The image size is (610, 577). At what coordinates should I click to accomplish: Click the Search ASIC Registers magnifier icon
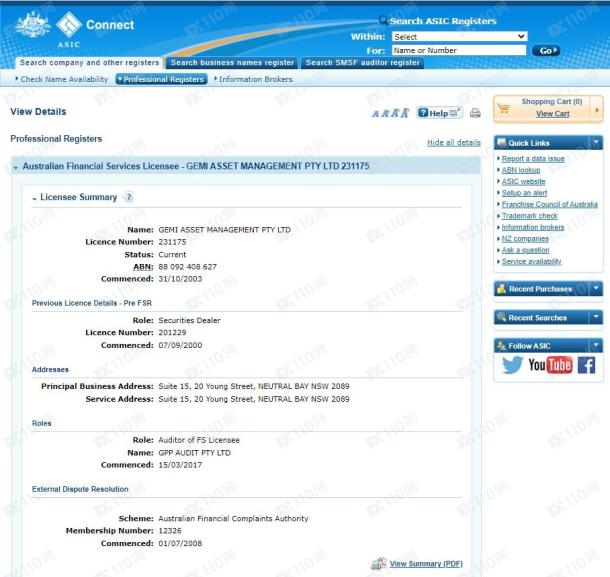383,20
